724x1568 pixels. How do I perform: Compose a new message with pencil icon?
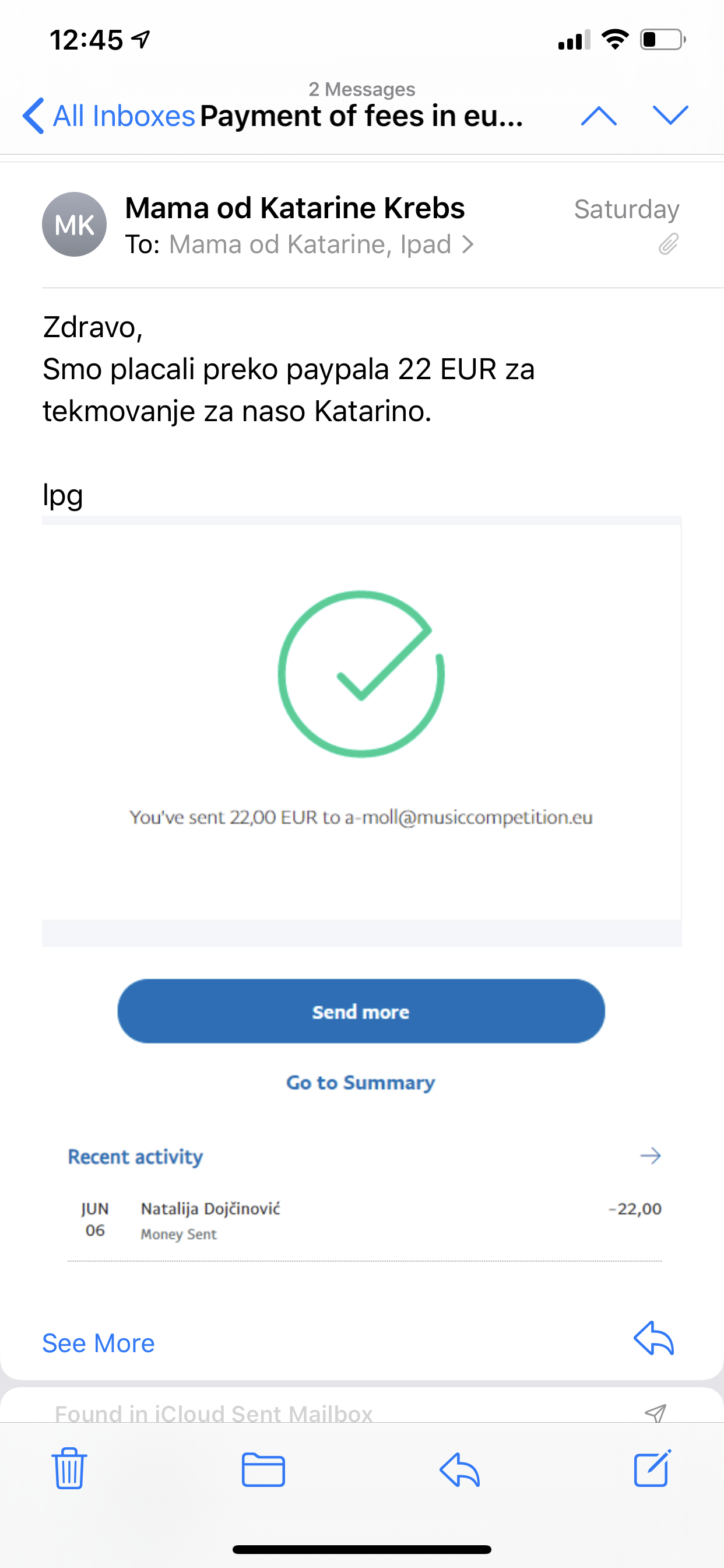pos(652,1468)
